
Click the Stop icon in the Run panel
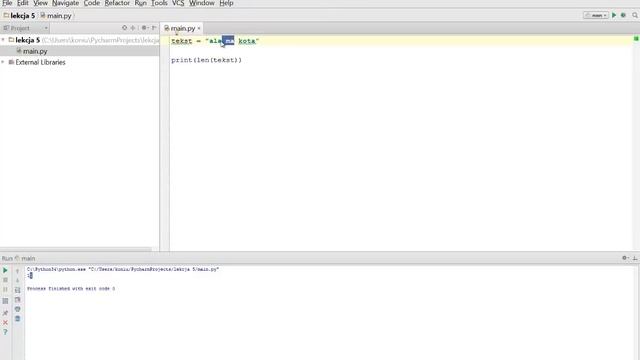pyautogui.click(x=5, y=280)
